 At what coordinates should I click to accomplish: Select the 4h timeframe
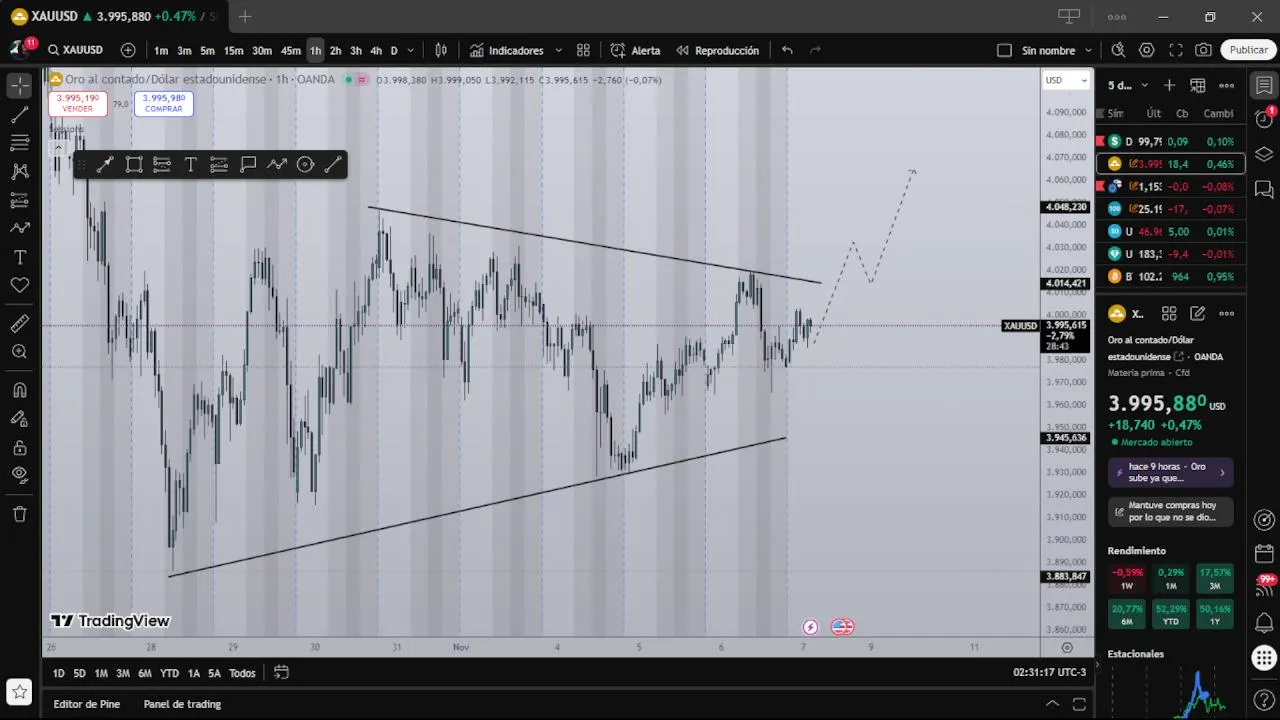coord(376,50)
